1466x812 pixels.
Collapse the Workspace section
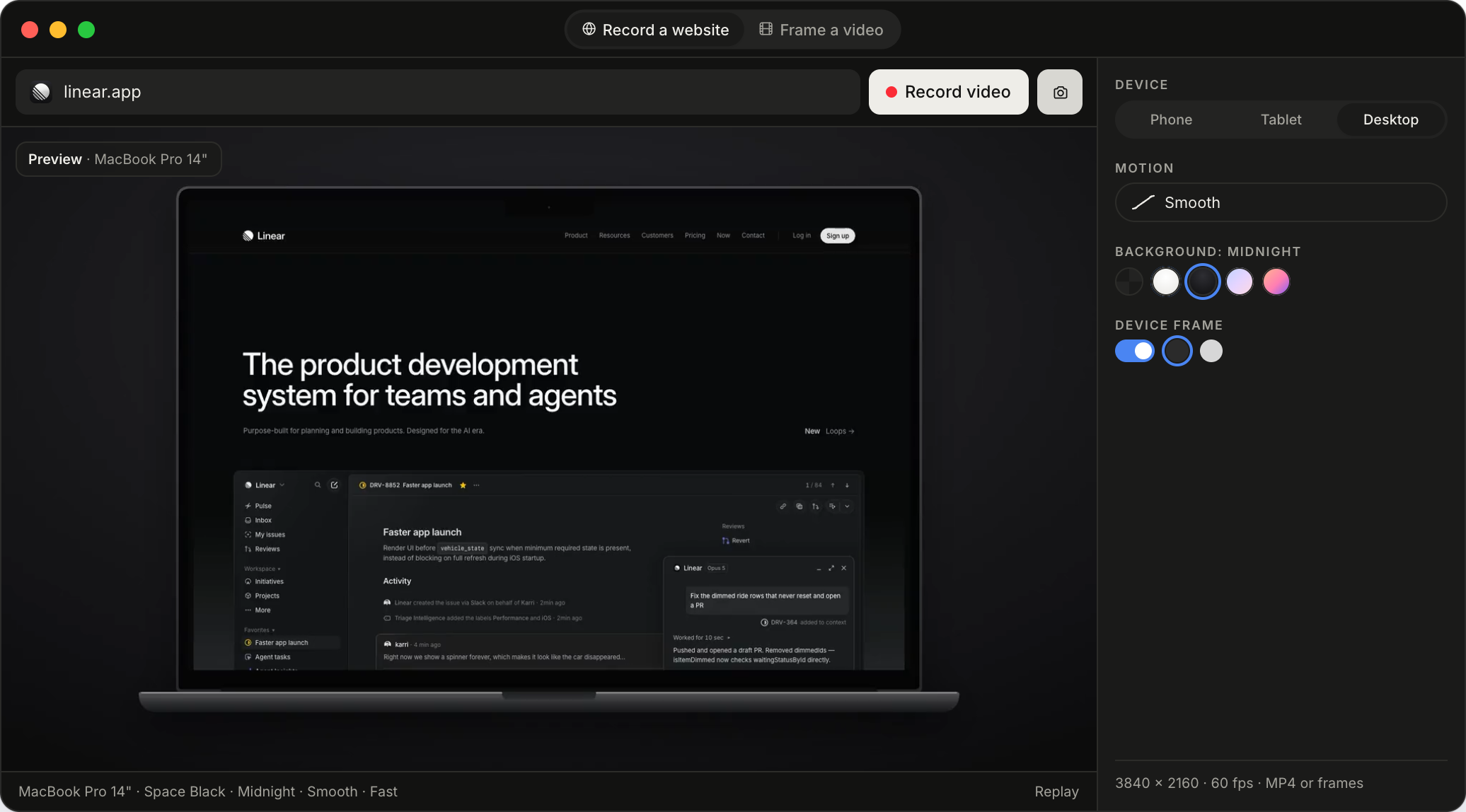coord(262,569)
